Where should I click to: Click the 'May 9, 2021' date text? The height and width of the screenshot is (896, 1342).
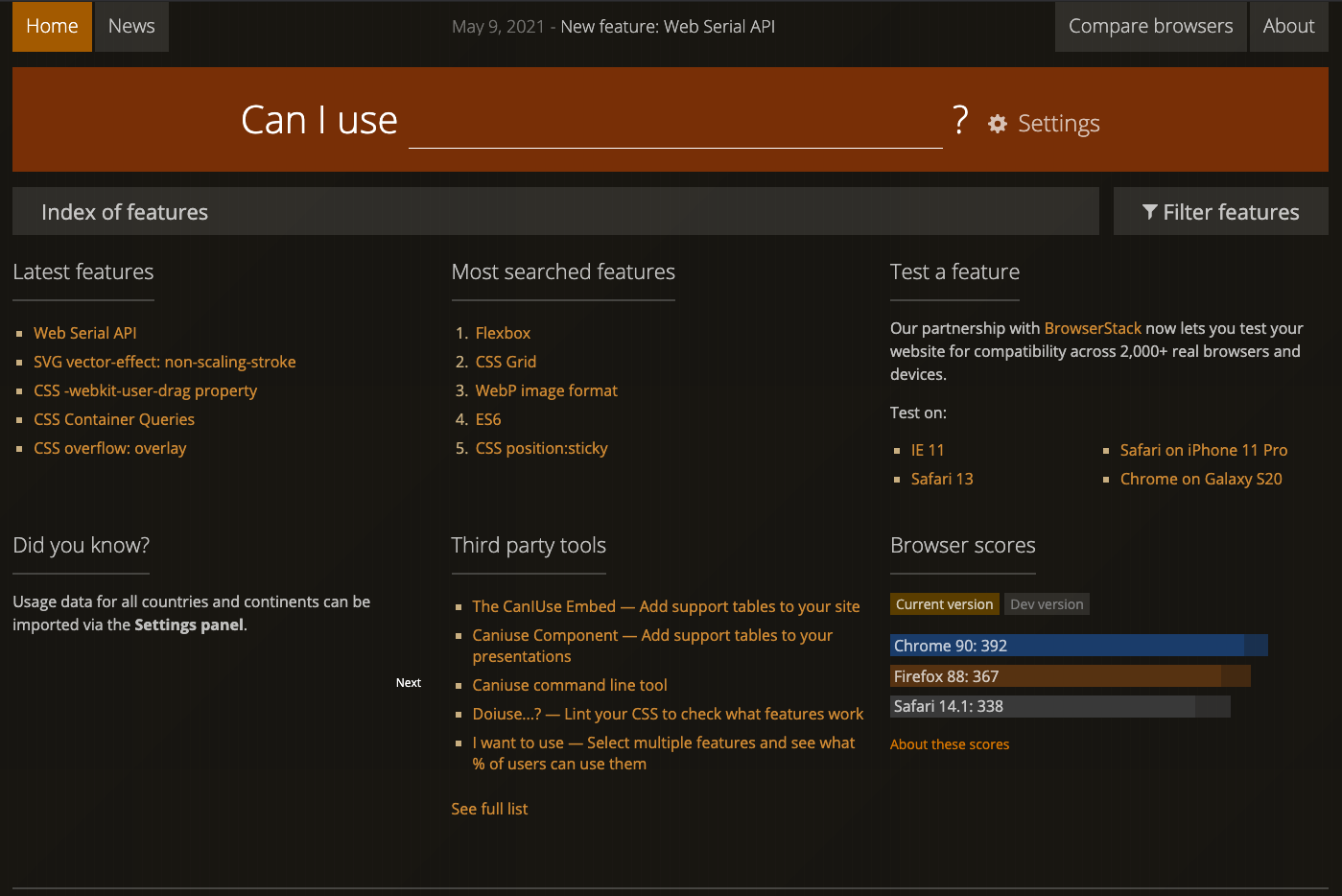click(x=498, y=27)
